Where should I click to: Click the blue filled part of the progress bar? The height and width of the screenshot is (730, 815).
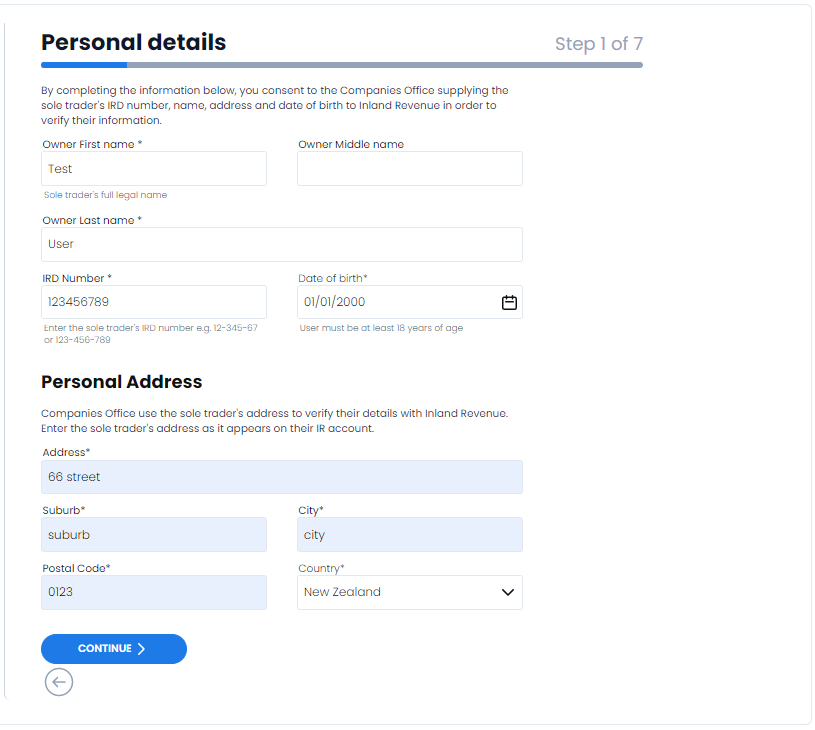pyautogui.click(x=84, y=65)
